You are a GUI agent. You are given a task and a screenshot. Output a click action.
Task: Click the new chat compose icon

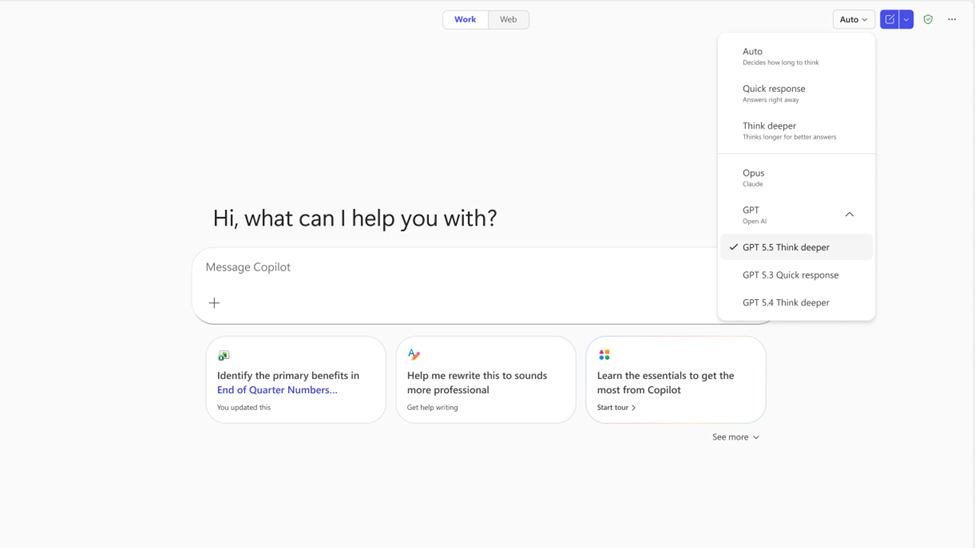(x=889, y=19)
